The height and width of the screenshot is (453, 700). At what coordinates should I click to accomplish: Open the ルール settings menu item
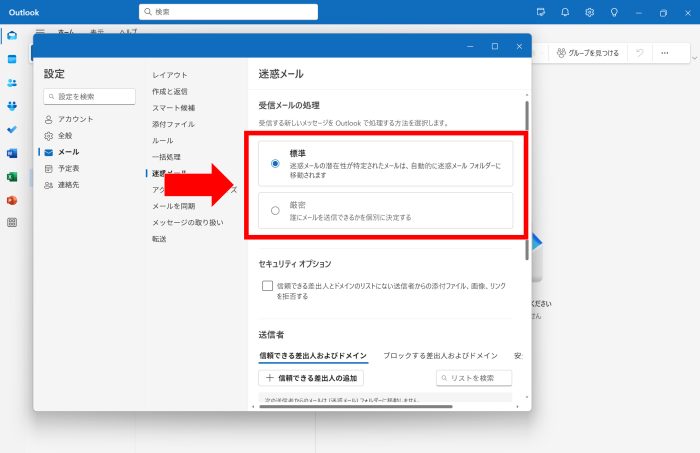pos(162,140)
